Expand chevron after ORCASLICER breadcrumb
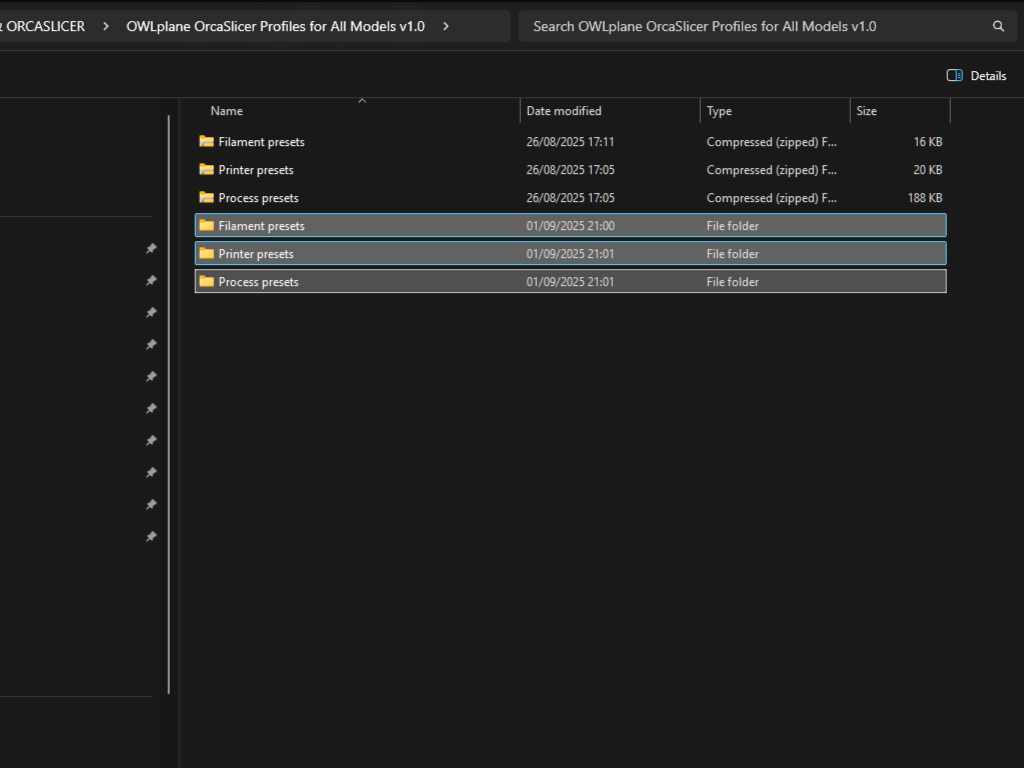 pyautogui.click(x=106, y=26)
